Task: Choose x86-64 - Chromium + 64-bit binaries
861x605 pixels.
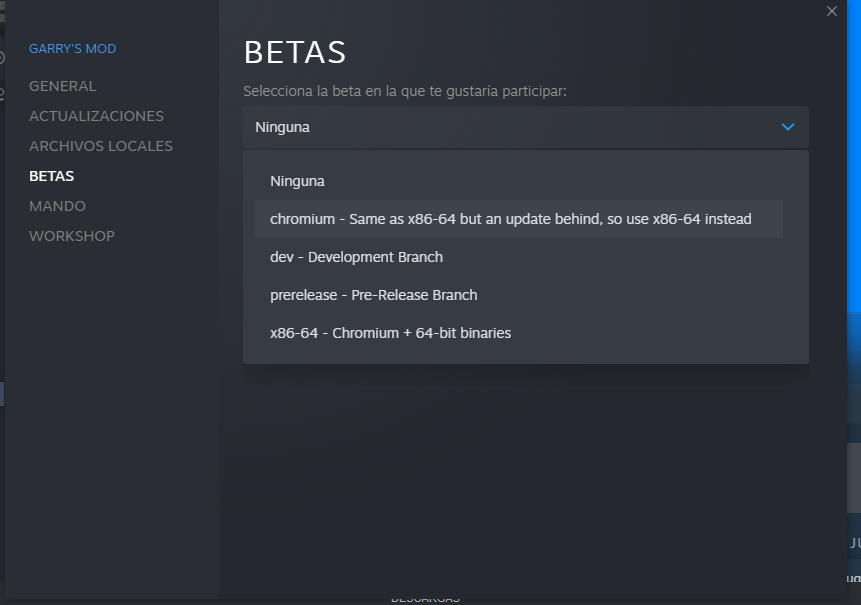Action: tap(390, 333)
